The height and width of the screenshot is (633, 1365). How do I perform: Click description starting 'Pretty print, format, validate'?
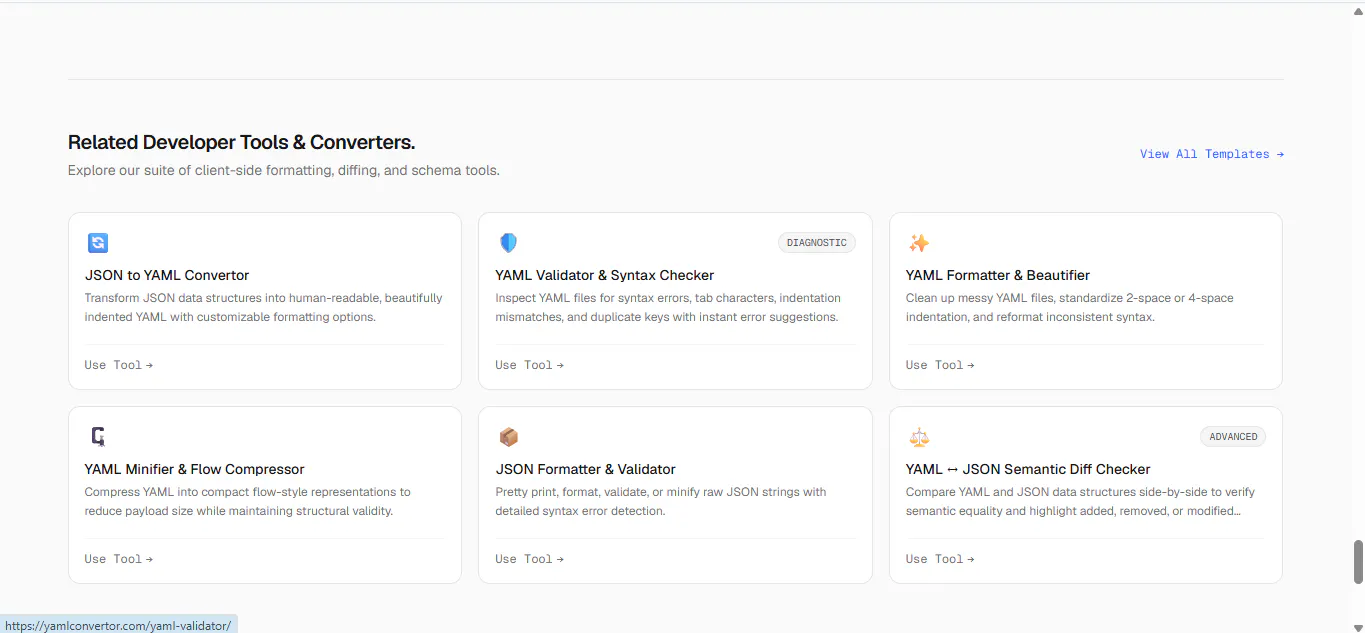[661, 501]
